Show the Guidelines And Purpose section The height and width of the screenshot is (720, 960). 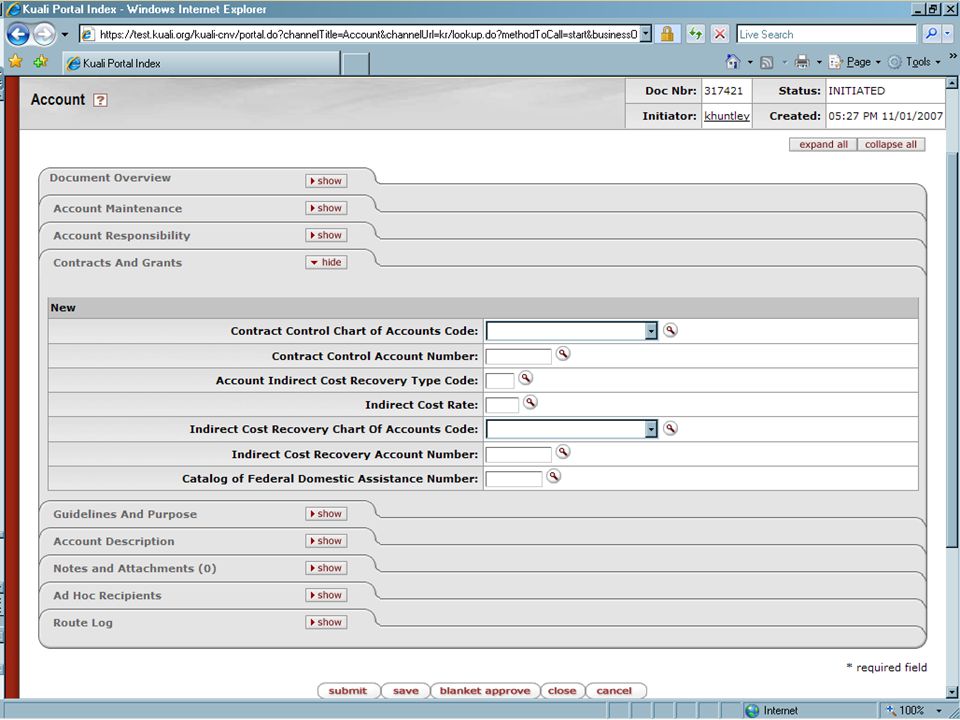point(326,514)
